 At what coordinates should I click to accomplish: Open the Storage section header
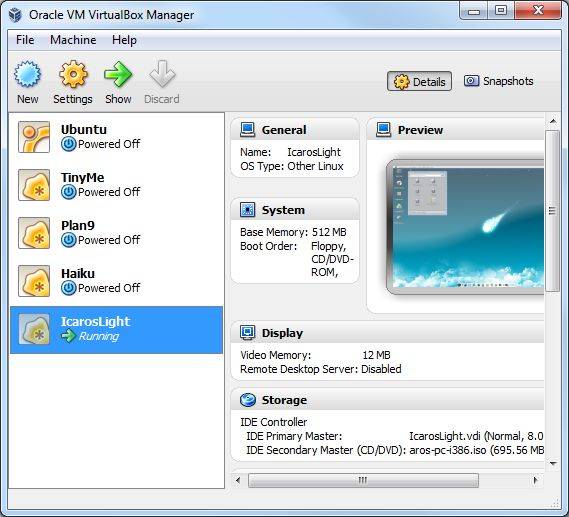387,400
